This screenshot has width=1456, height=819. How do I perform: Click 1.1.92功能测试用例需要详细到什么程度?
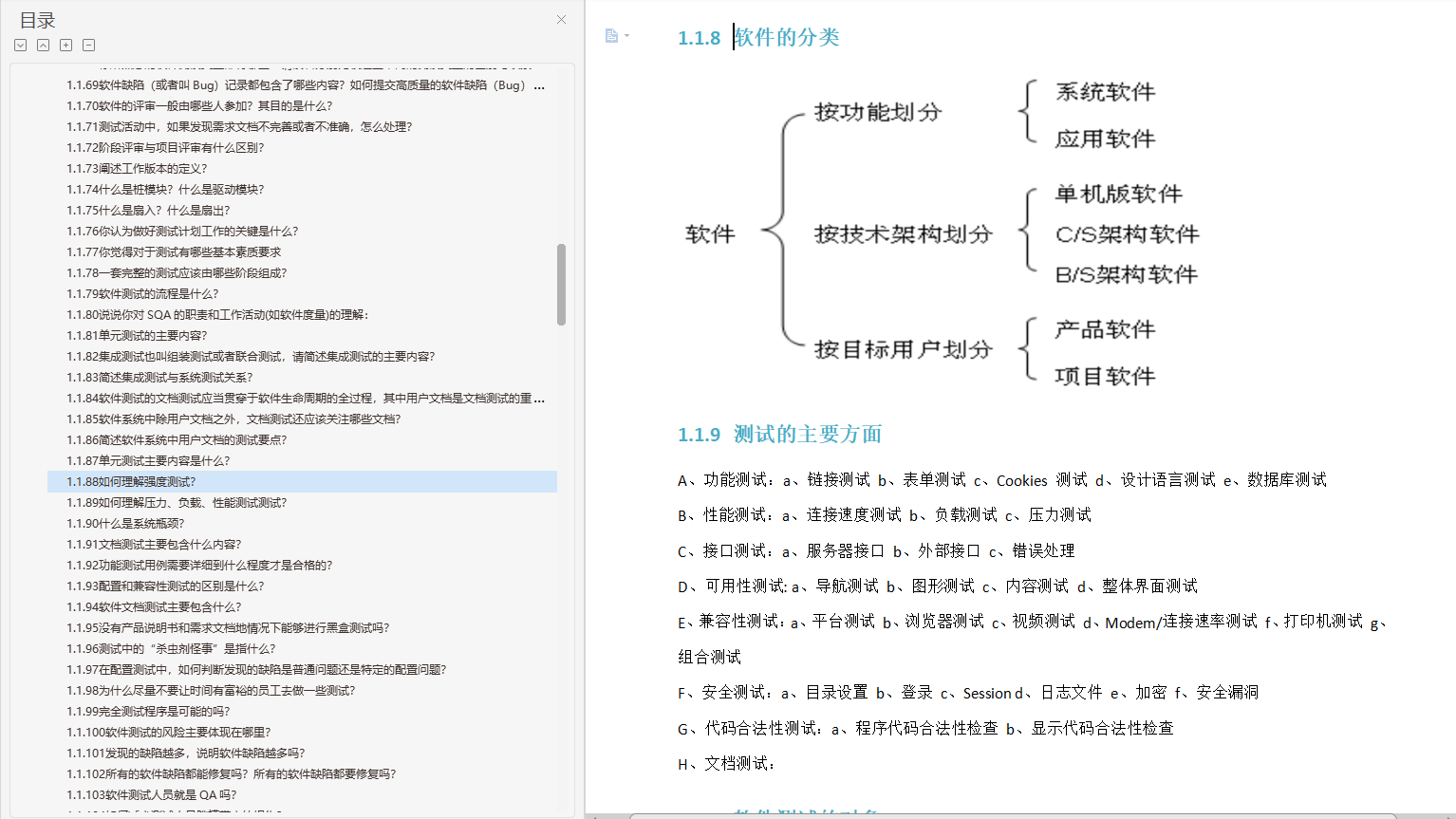coord(199,566)
